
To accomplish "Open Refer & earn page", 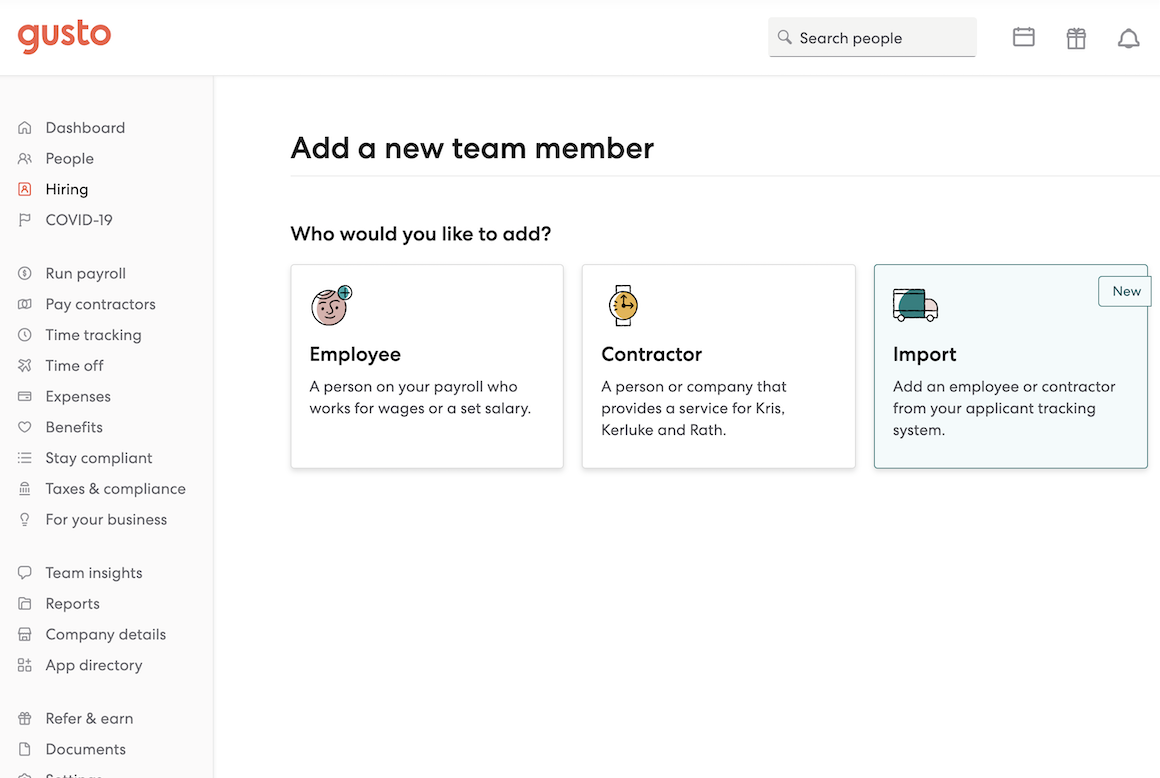I will pos(90,719).
